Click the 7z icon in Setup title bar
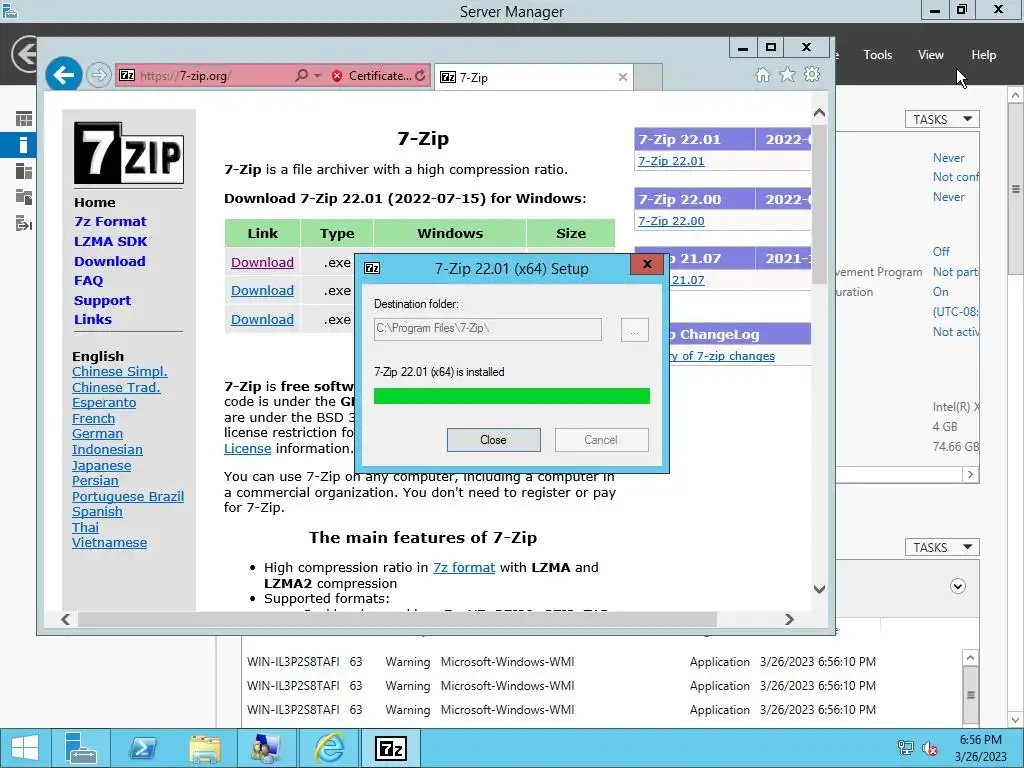1024x768 pixels. (372, 268)
